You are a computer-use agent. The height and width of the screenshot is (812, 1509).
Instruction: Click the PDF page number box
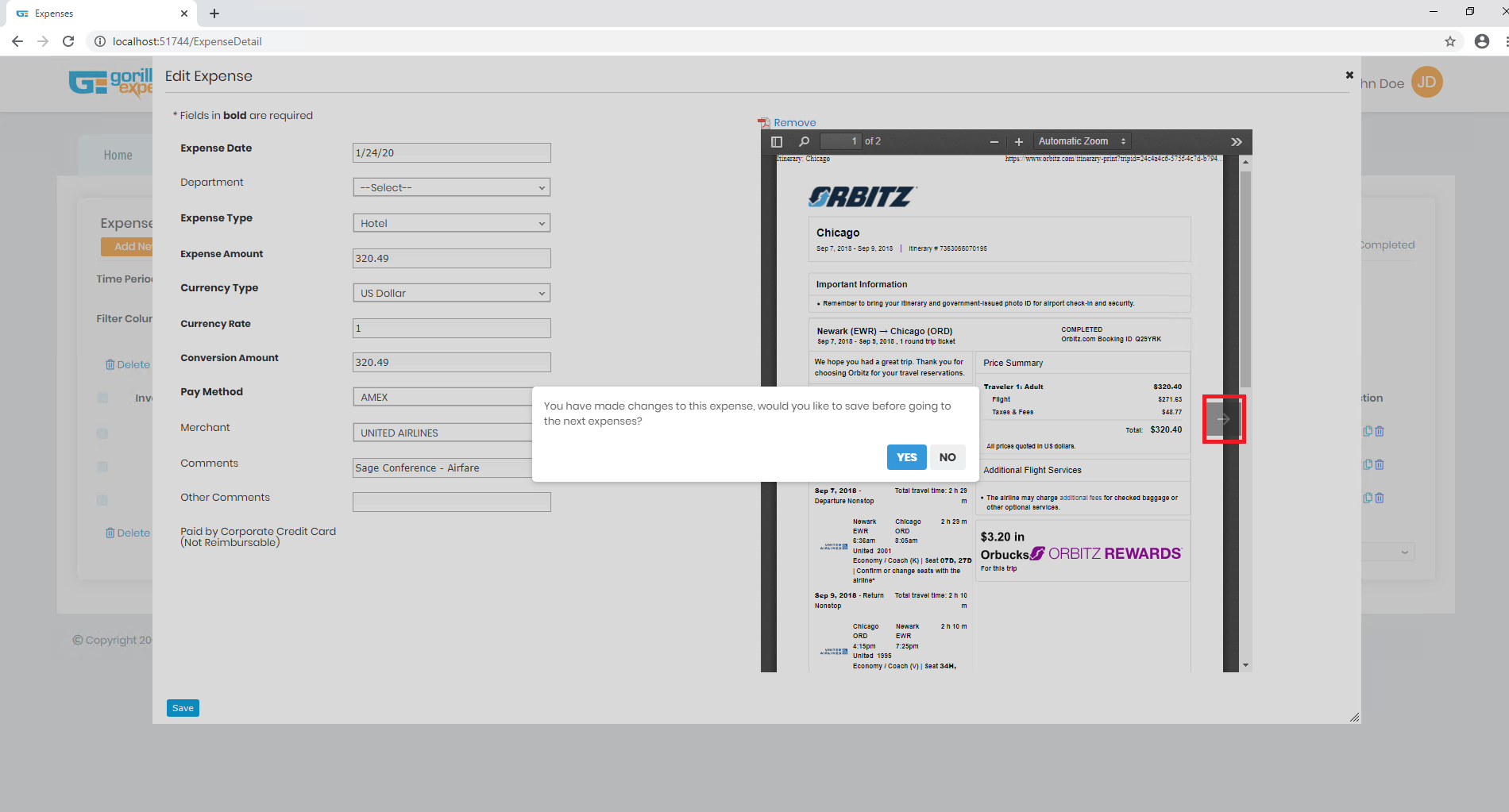click(840, 141)
